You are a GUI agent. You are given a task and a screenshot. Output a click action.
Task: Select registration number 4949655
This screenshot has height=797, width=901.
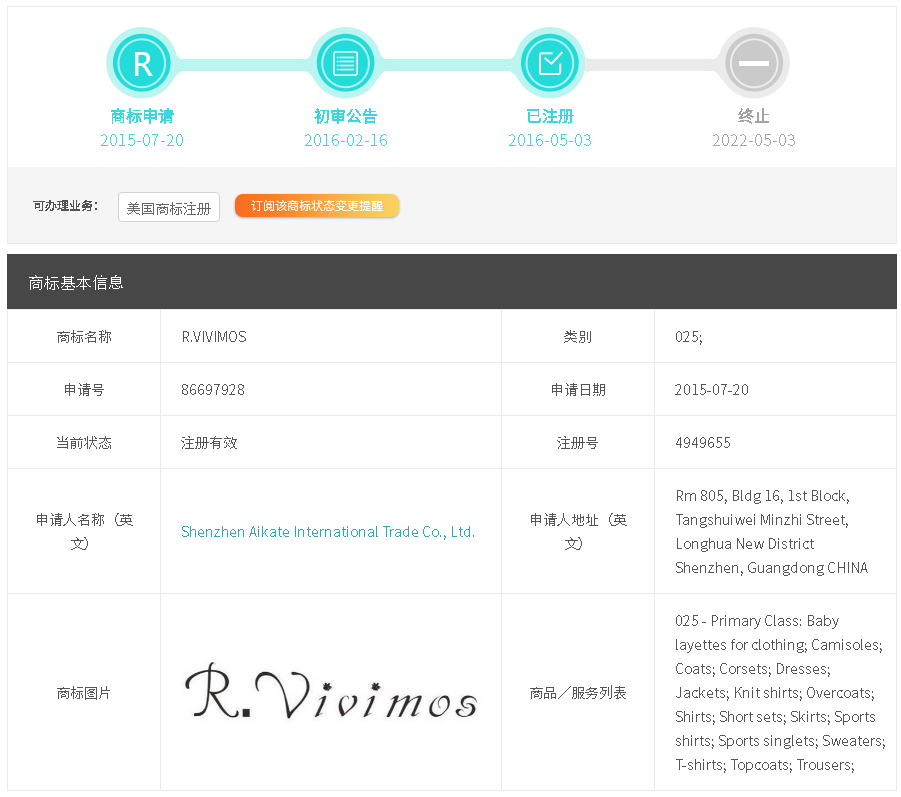(703, 442)
